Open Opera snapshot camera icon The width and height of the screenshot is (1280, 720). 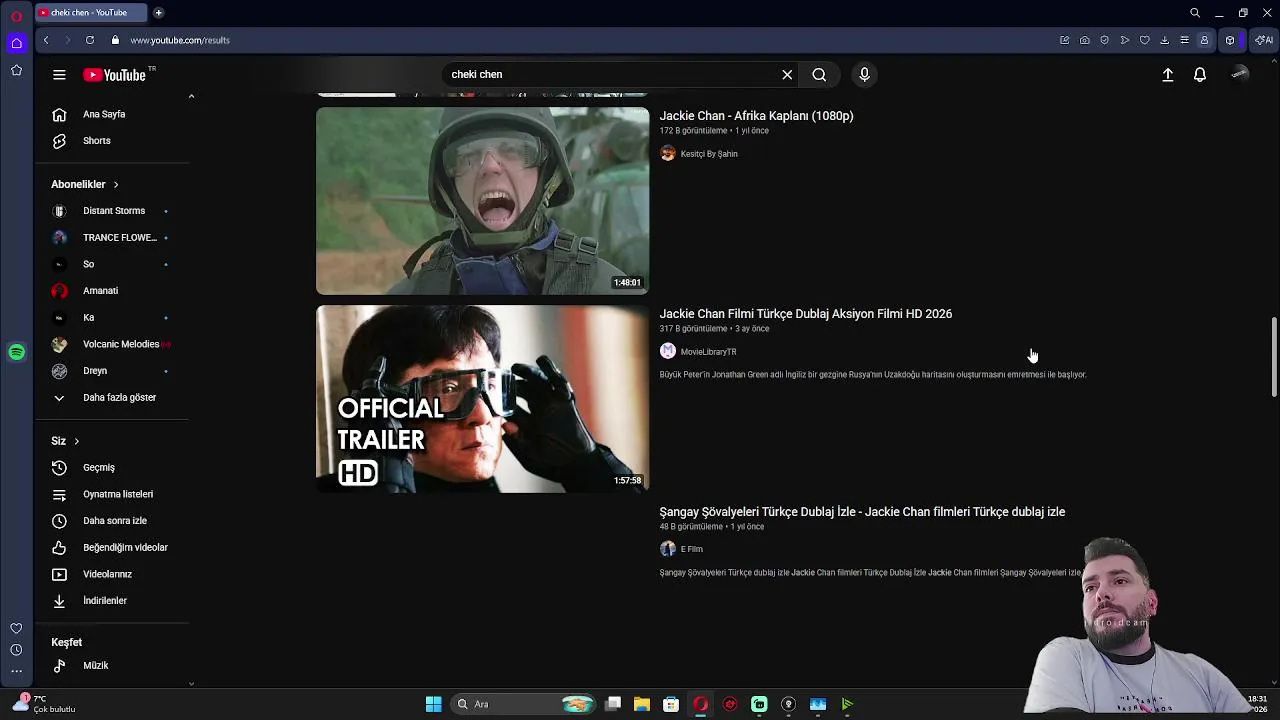[1084, 40]
